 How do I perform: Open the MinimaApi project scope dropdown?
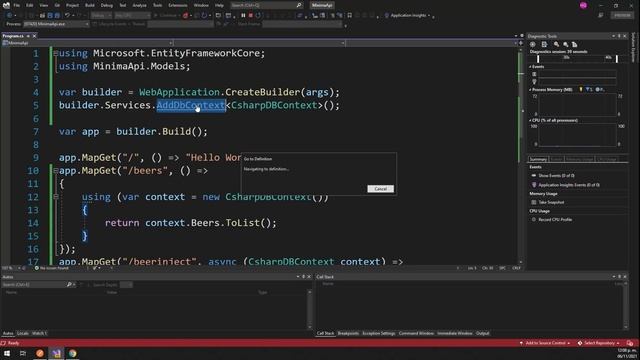[87, 43]
